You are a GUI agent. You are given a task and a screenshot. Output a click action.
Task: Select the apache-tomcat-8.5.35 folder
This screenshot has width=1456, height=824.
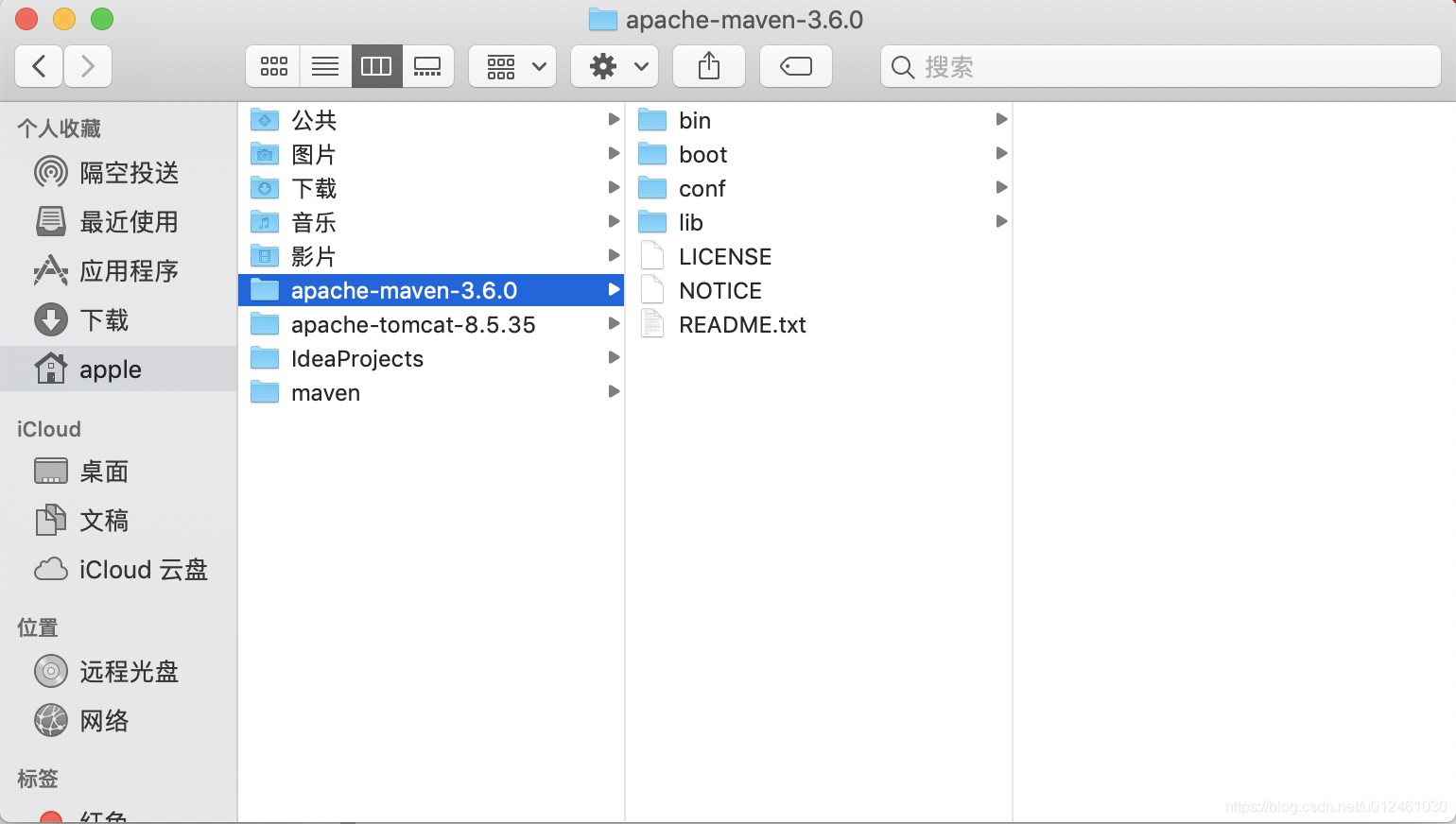431,324
